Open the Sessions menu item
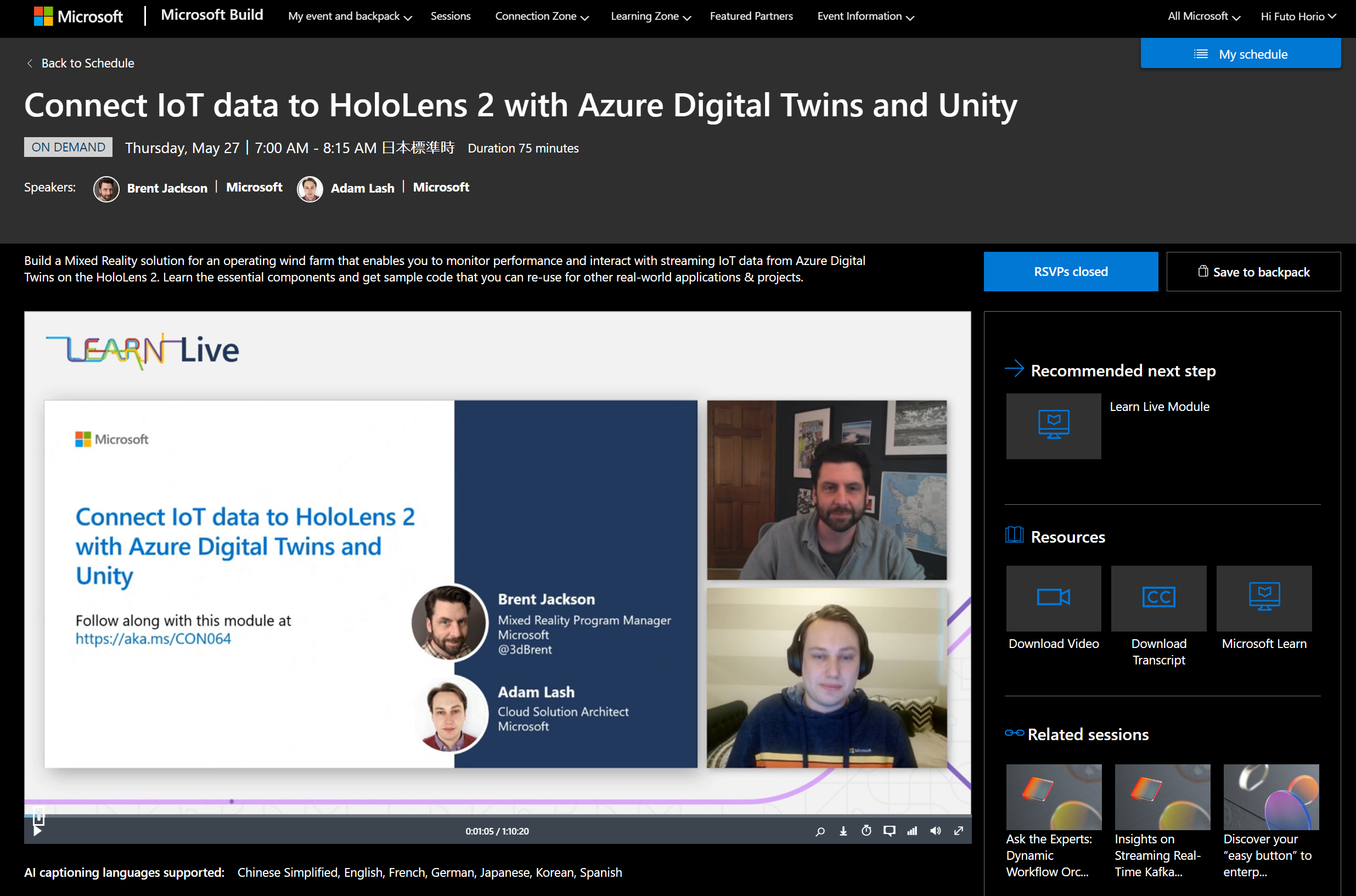The width and height of the screenshot is (1356, 896). click(451, 16)
